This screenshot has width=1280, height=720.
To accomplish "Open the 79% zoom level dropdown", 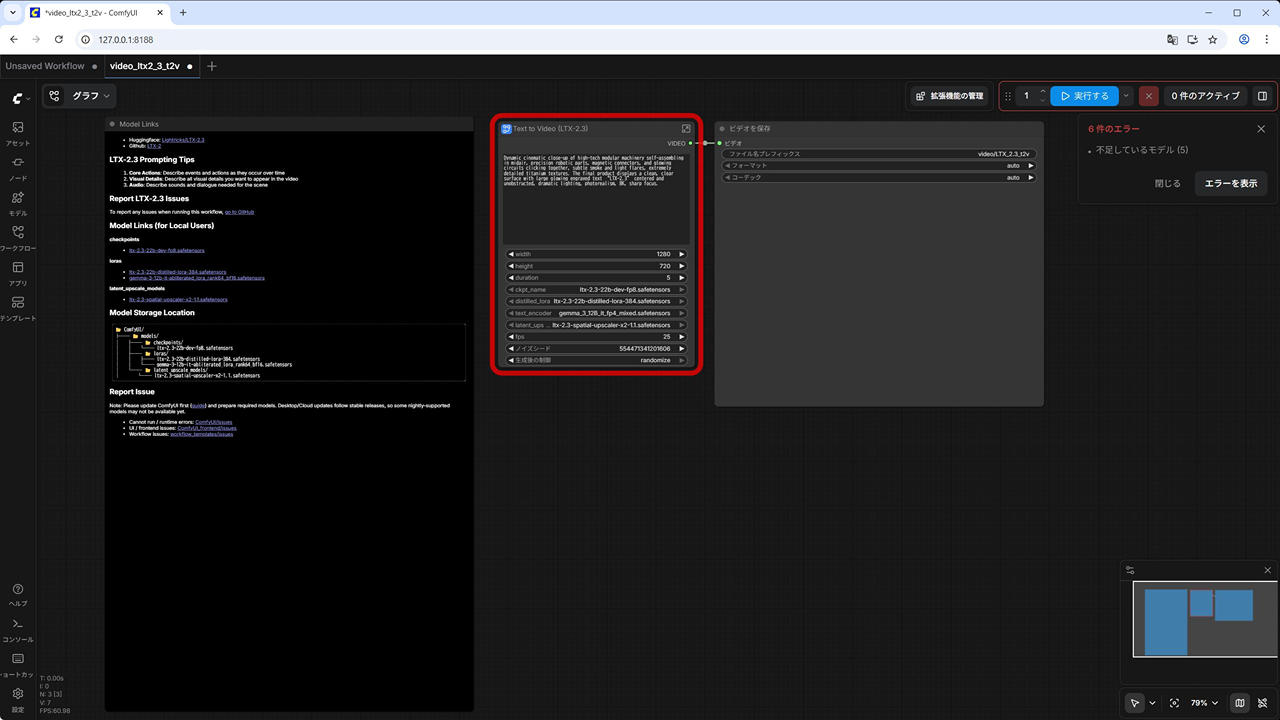I will click(x=1204, y=703).
